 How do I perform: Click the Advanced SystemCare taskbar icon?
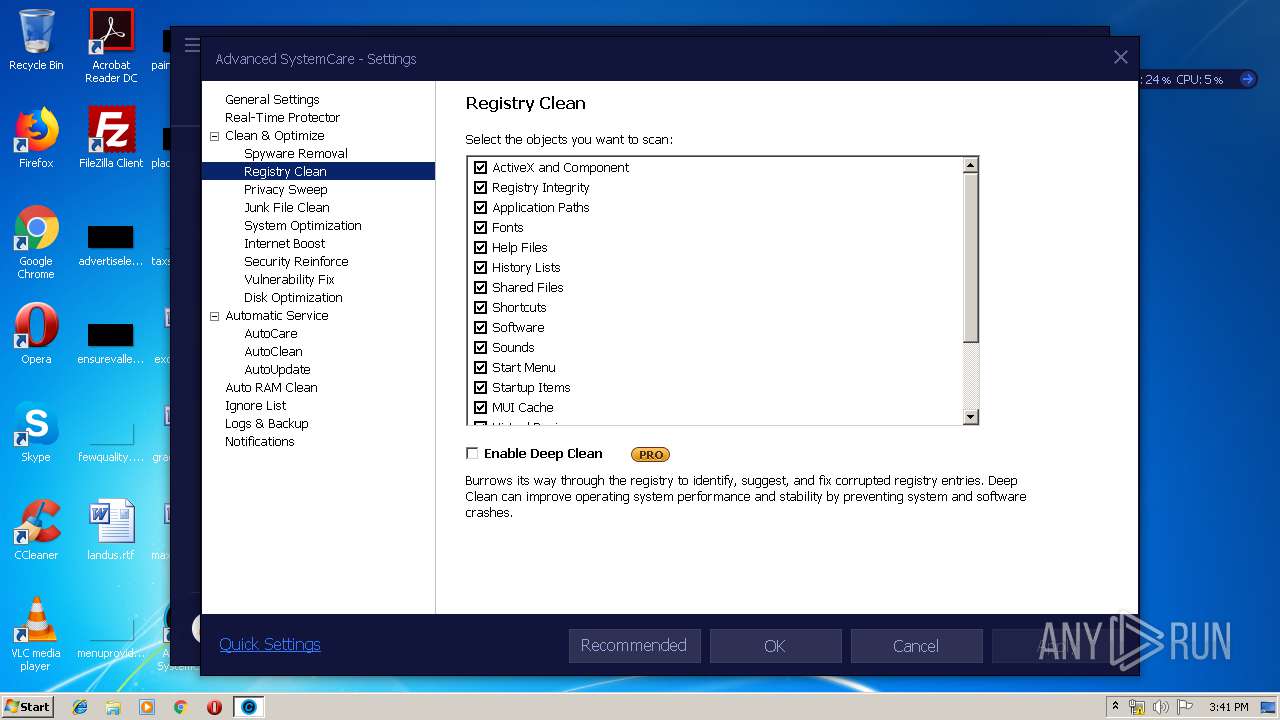[249, 707]
